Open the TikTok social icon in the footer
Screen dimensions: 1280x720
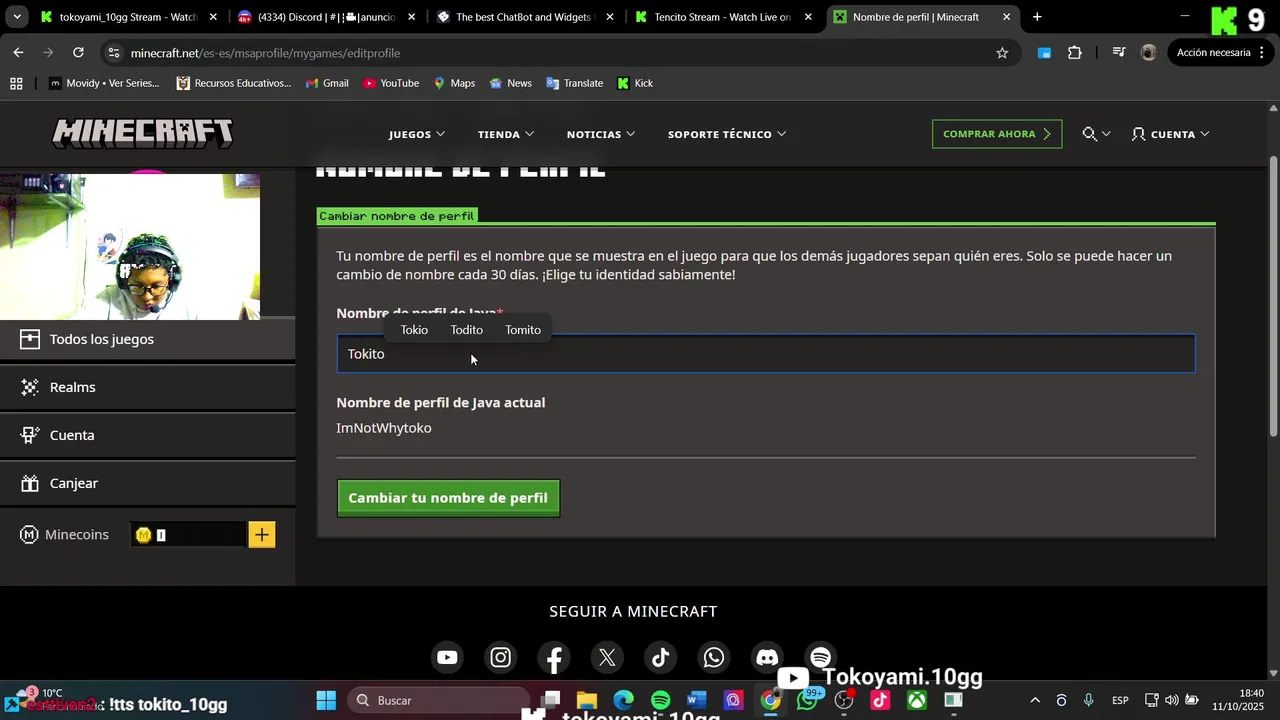click(660, 657)
